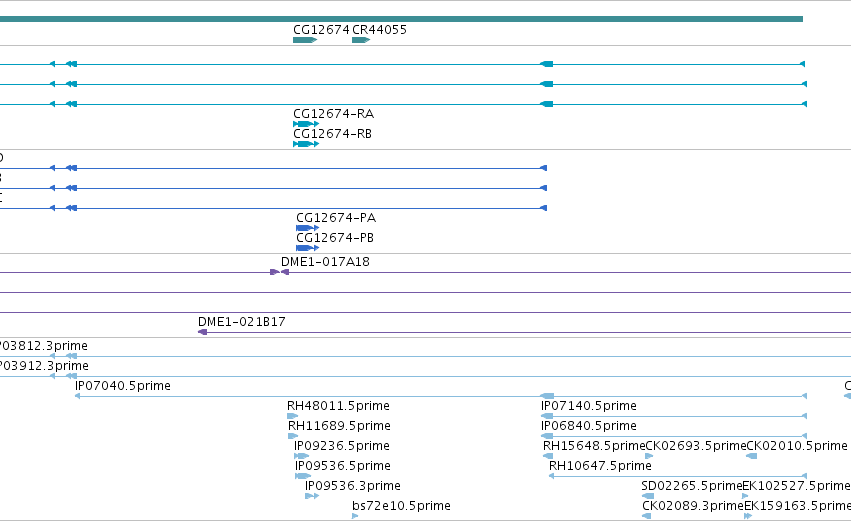The image size is (851, 521).
Task: Select the CK02089.3prime label
Action: 693,506
